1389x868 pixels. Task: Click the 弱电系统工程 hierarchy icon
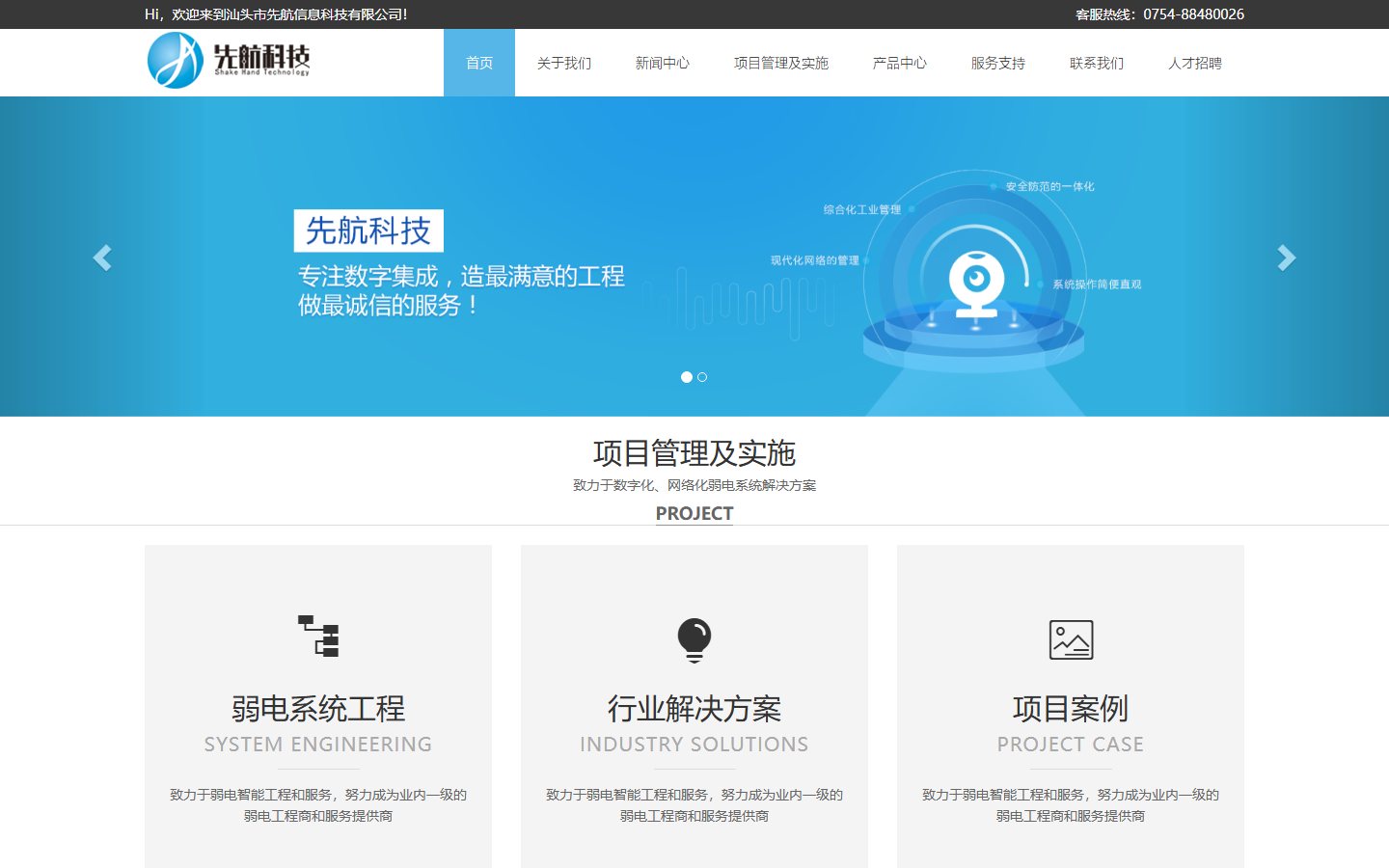tap(318, 637)
